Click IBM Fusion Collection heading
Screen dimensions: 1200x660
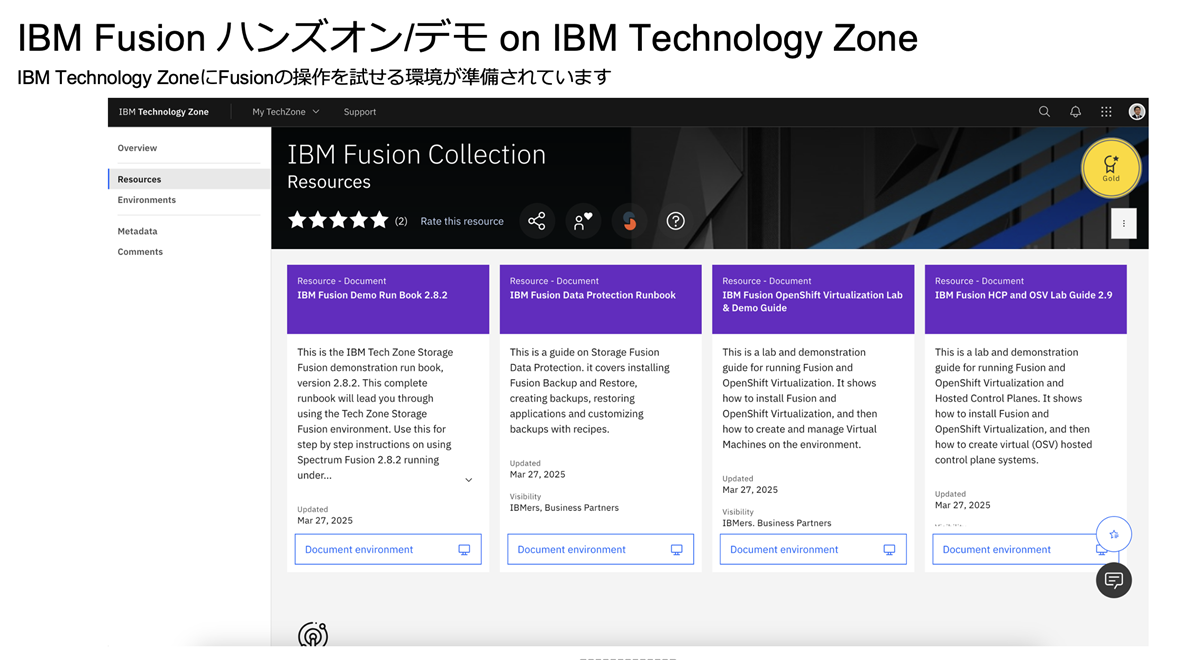(x=417, y=154)
